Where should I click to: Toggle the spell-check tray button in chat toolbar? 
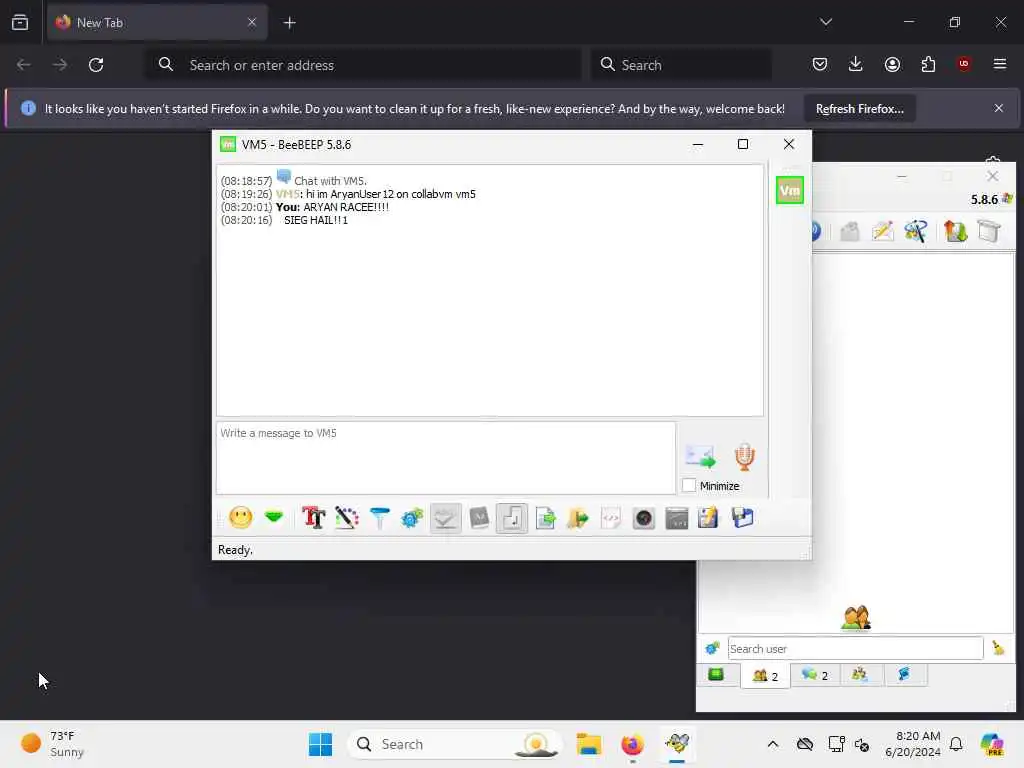point(445,519)
